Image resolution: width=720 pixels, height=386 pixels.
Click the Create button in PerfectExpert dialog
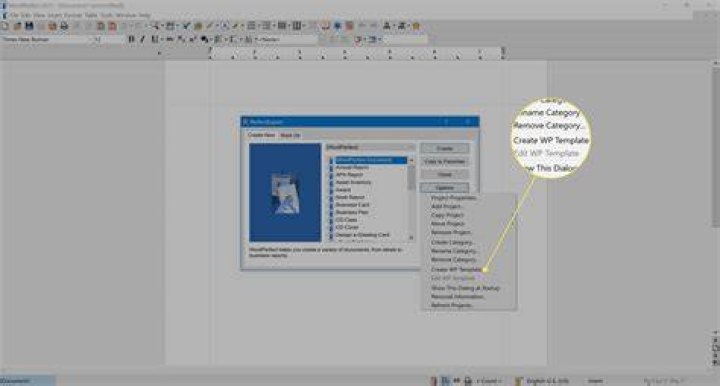(444, 148)
